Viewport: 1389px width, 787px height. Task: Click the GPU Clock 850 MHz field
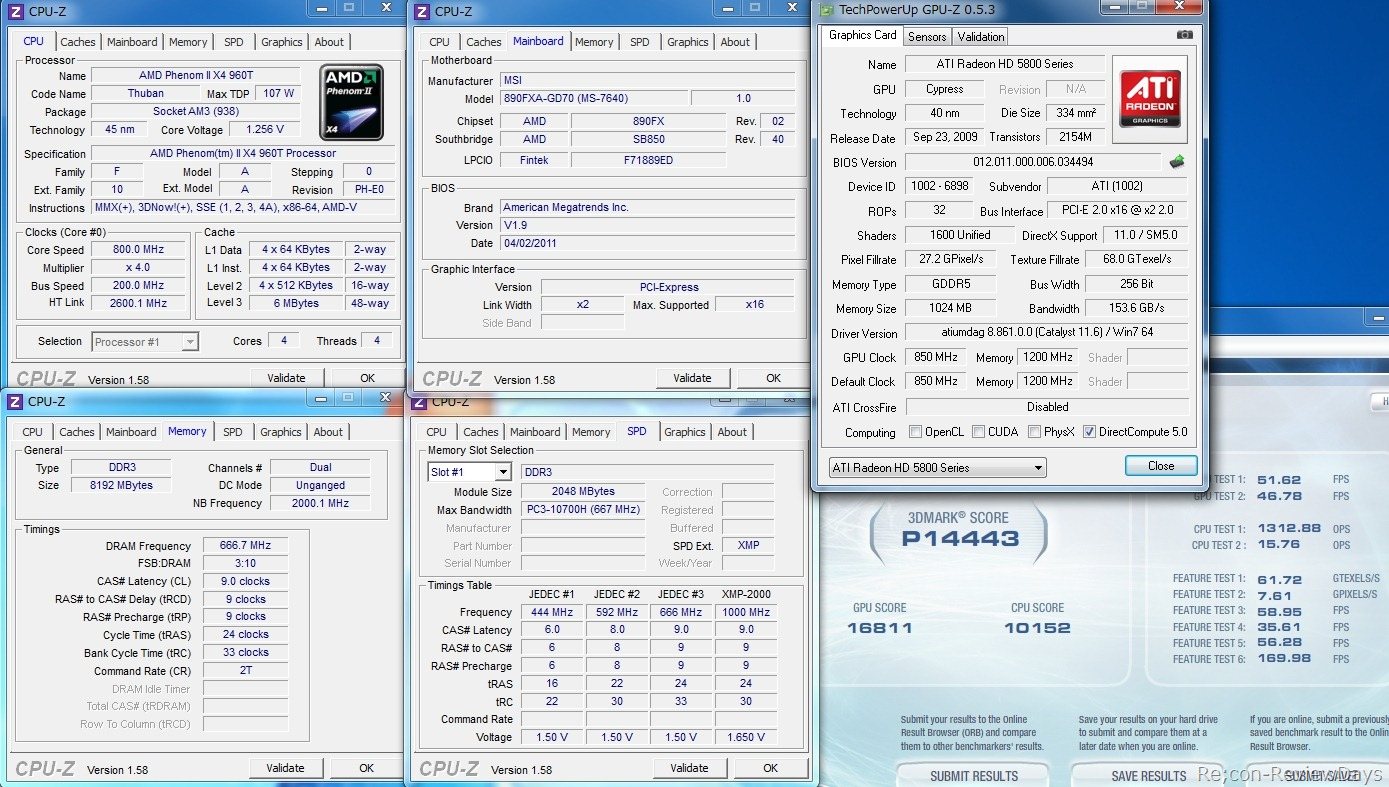point(936,357)
